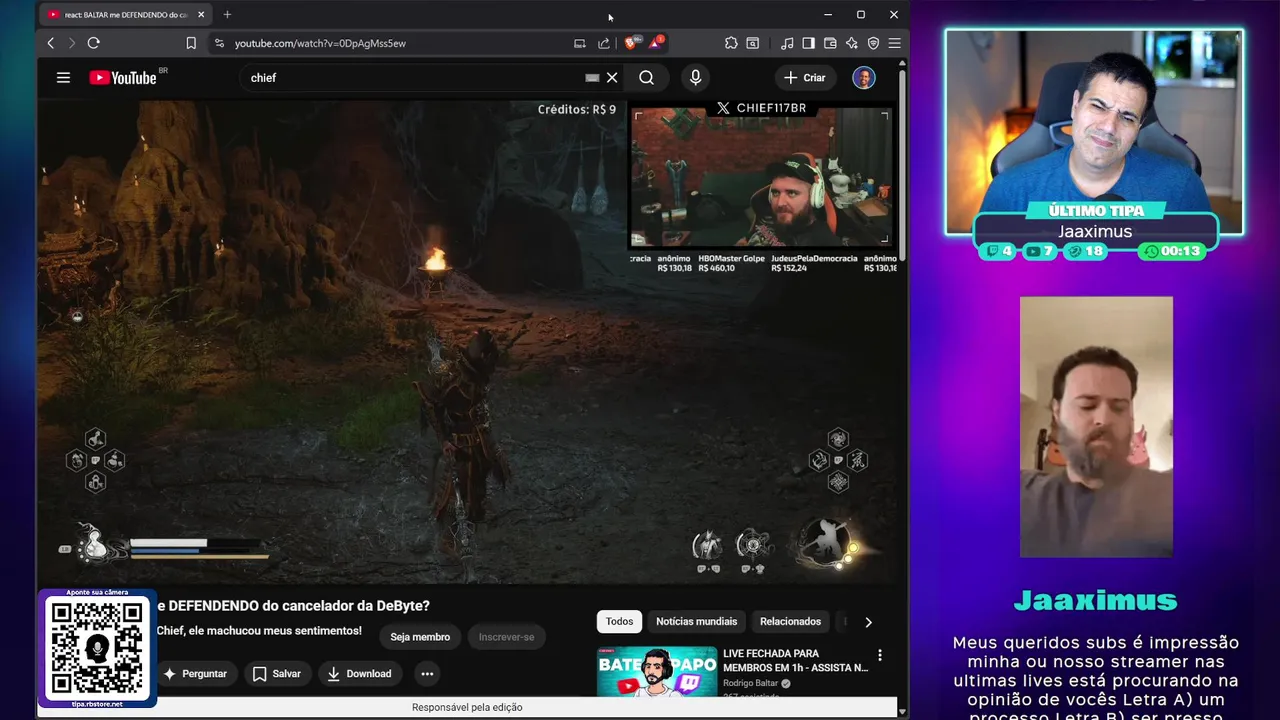Viewport: 1280px width, 720px height.
Task: Click the browser Forward arrow
Action: 71,43
